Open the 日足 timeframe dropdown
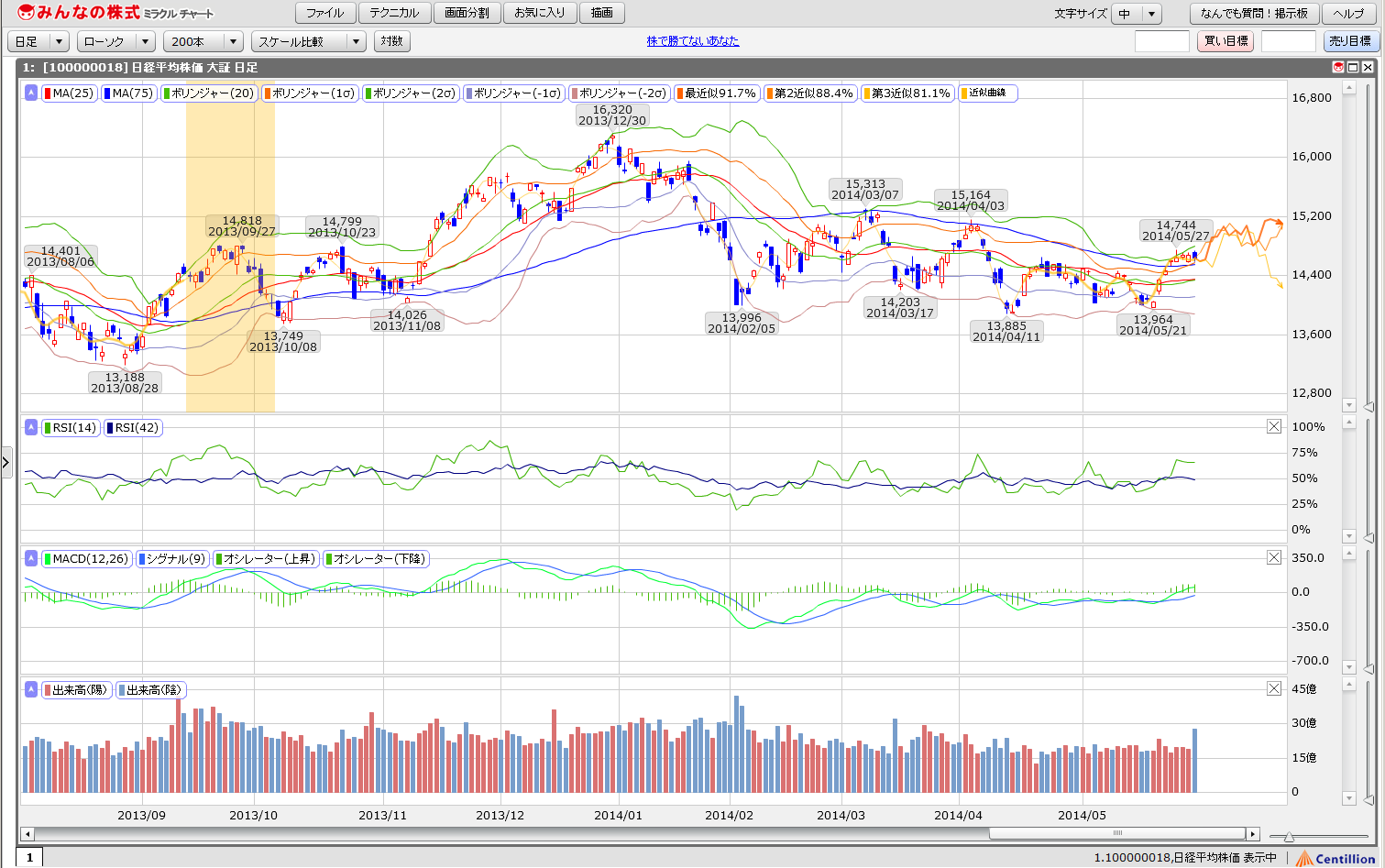1385x868 pixels. click(38, 41)
